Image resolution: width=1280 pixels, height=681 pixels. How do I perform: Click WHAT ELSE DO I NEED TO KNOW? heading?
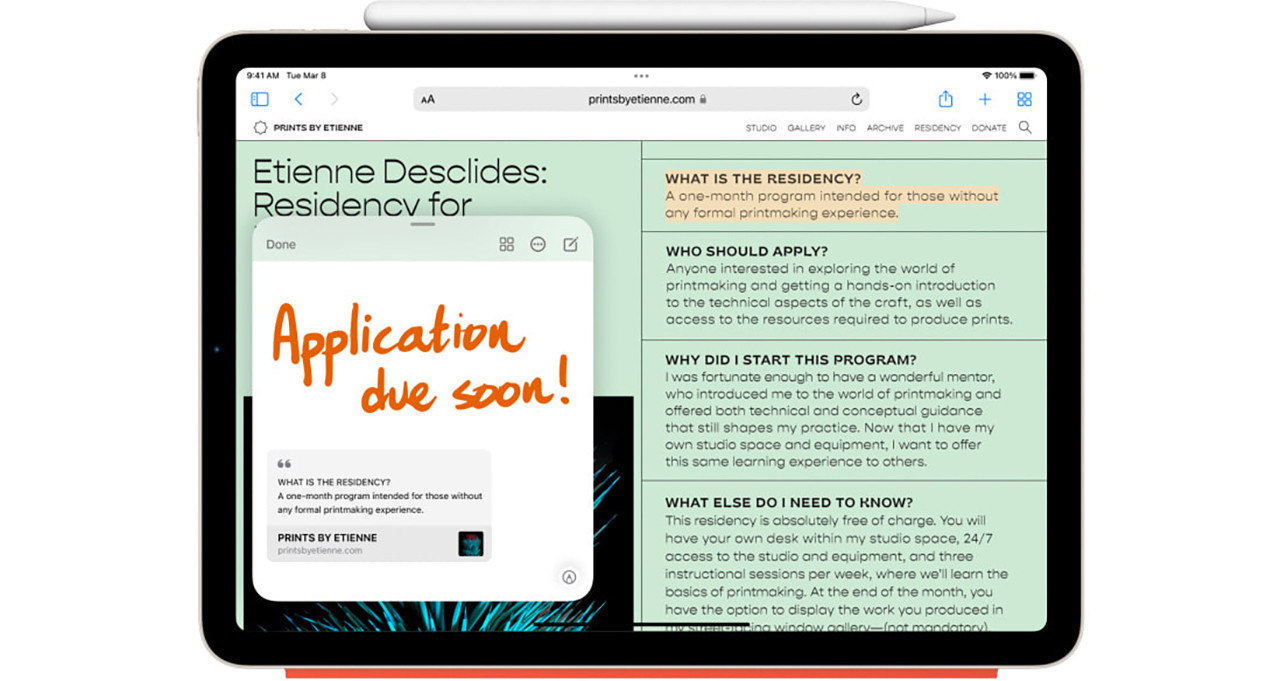click(789, 503)
